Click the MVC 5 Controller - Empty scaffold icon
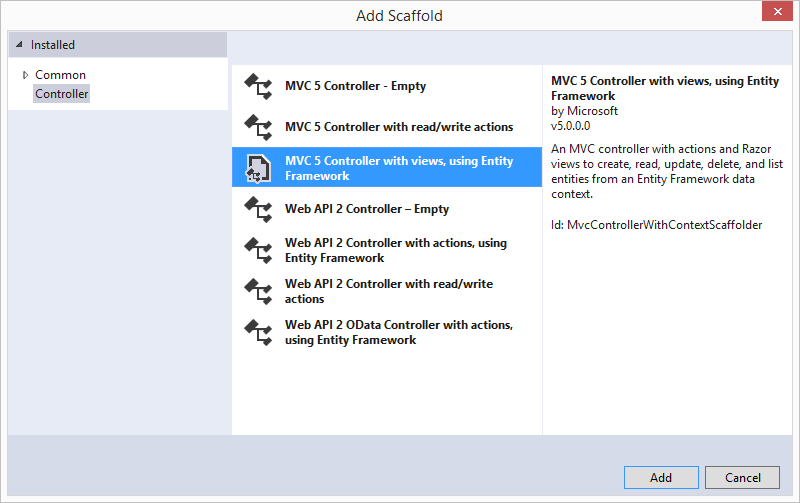Viewport: 800px width, 503px height. click(x=258, y=86)
